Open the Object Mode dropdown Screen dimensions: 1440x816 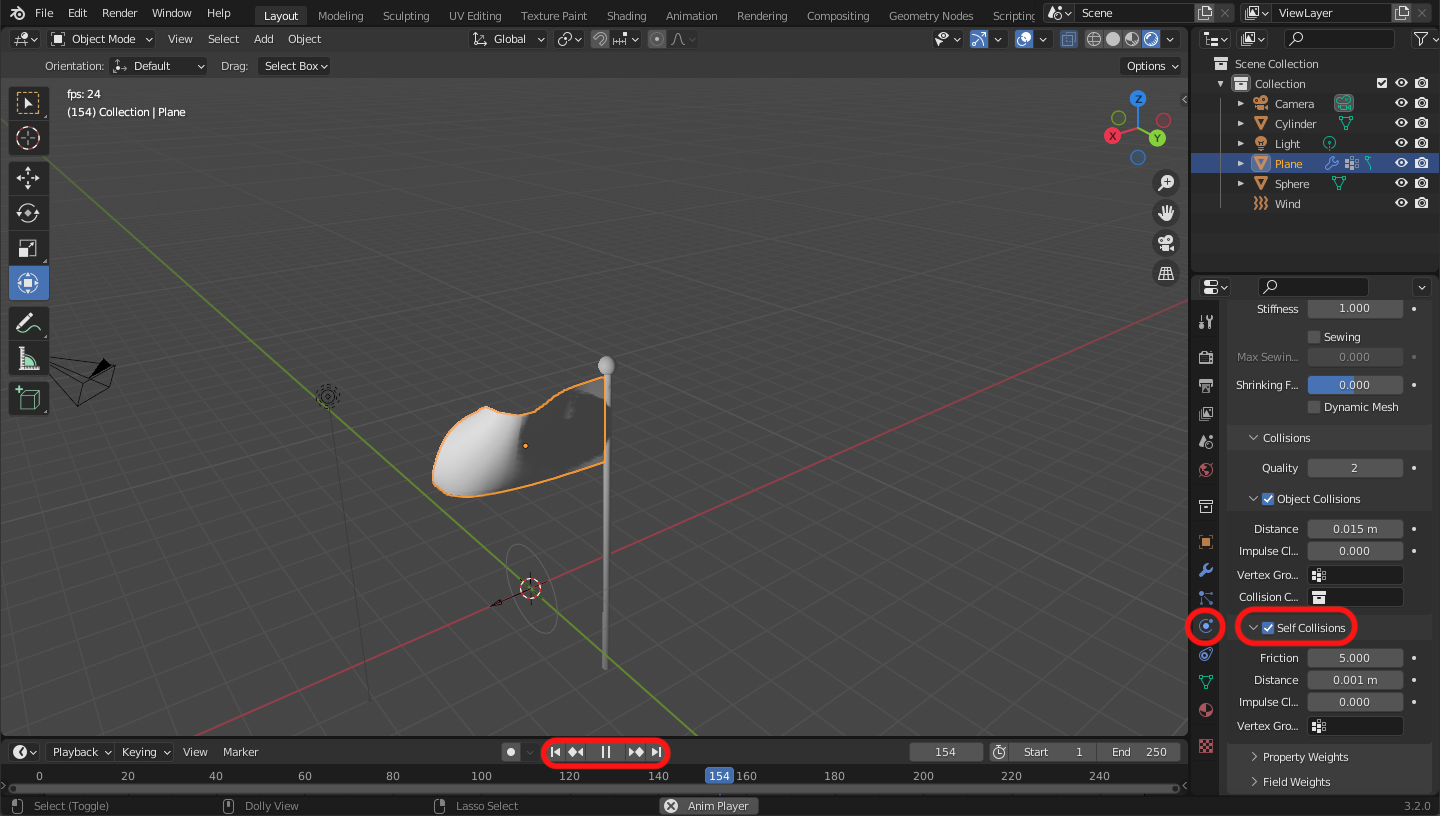pos(102,39)
